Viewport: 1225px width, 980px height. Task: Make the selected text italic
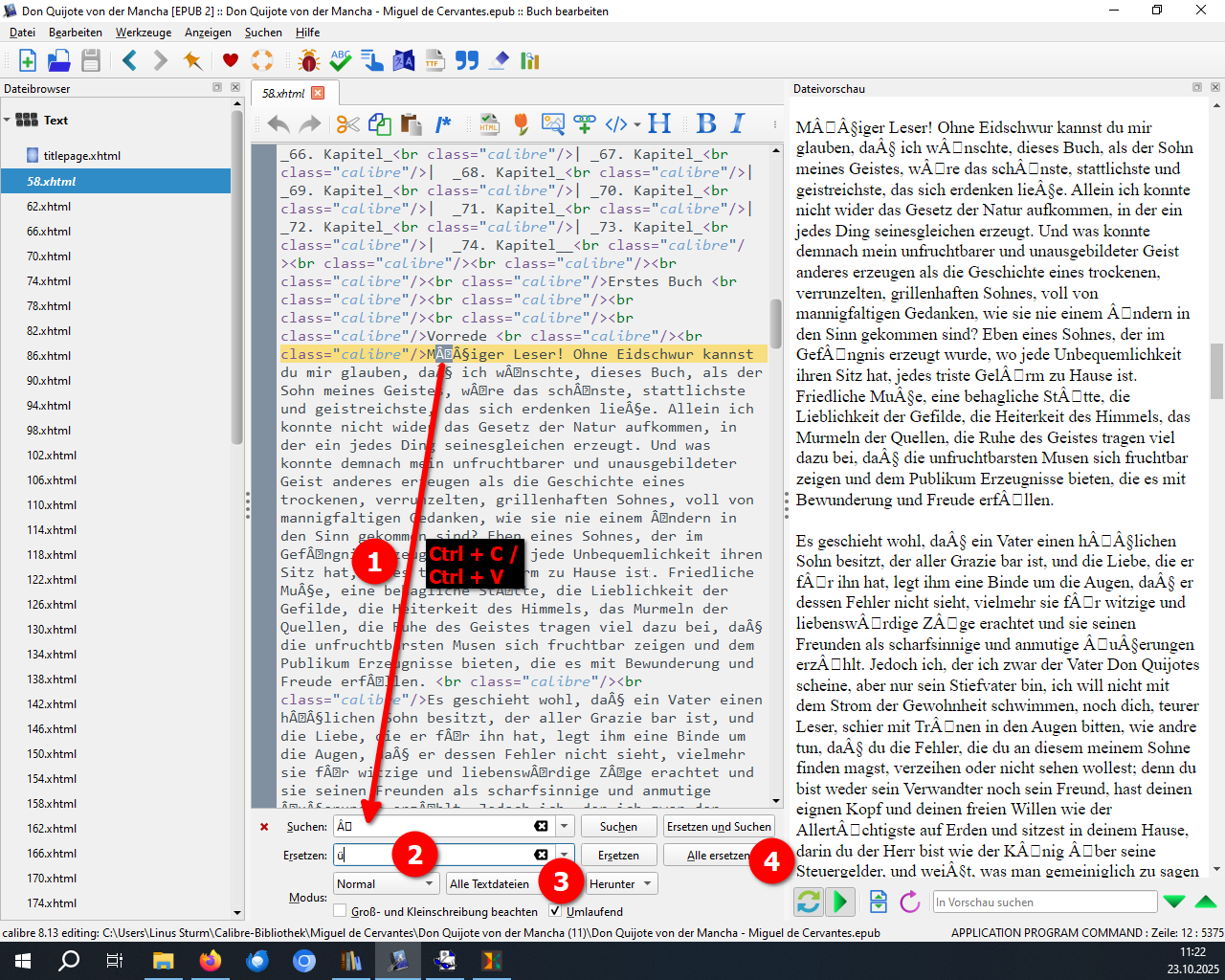[738, 123]
